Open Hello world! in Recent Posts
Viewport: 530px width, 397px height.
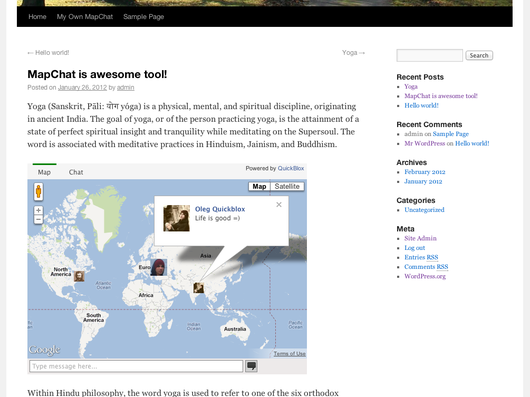(x=421, y=105)
